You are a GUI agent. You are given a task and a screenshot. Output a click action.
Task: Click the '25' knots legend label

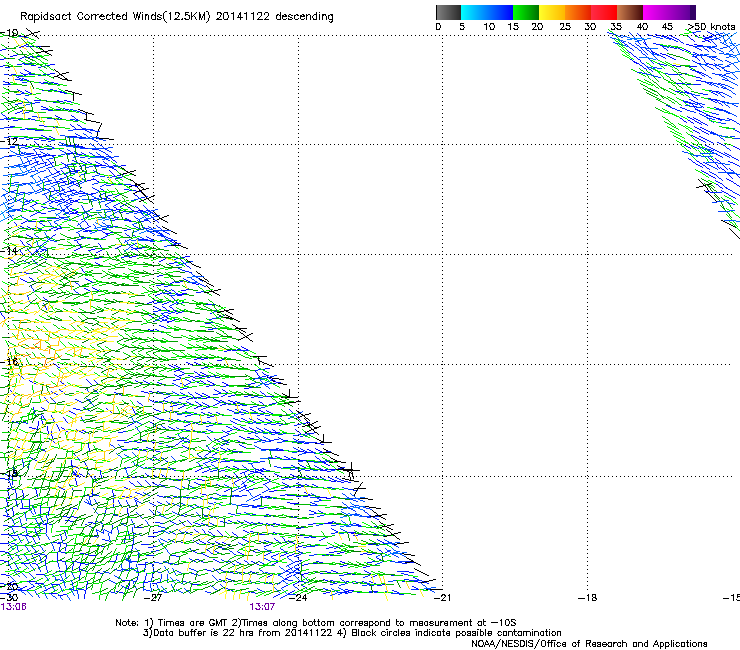[565, 27]
